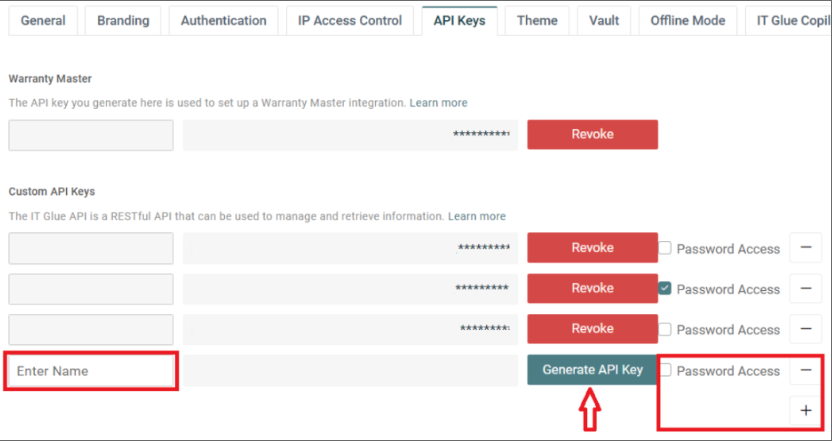Go to IP Access Control tab
This screenshot has width=832, height=441.
pyautogui.click(x=350, y=21)
